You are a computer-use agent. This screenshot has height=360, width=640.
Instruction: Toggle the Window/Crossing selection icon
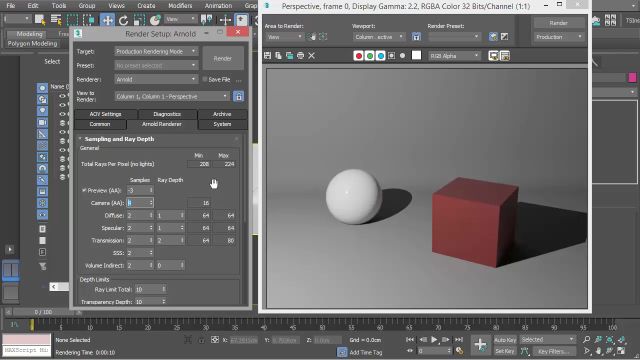[89, 20]
